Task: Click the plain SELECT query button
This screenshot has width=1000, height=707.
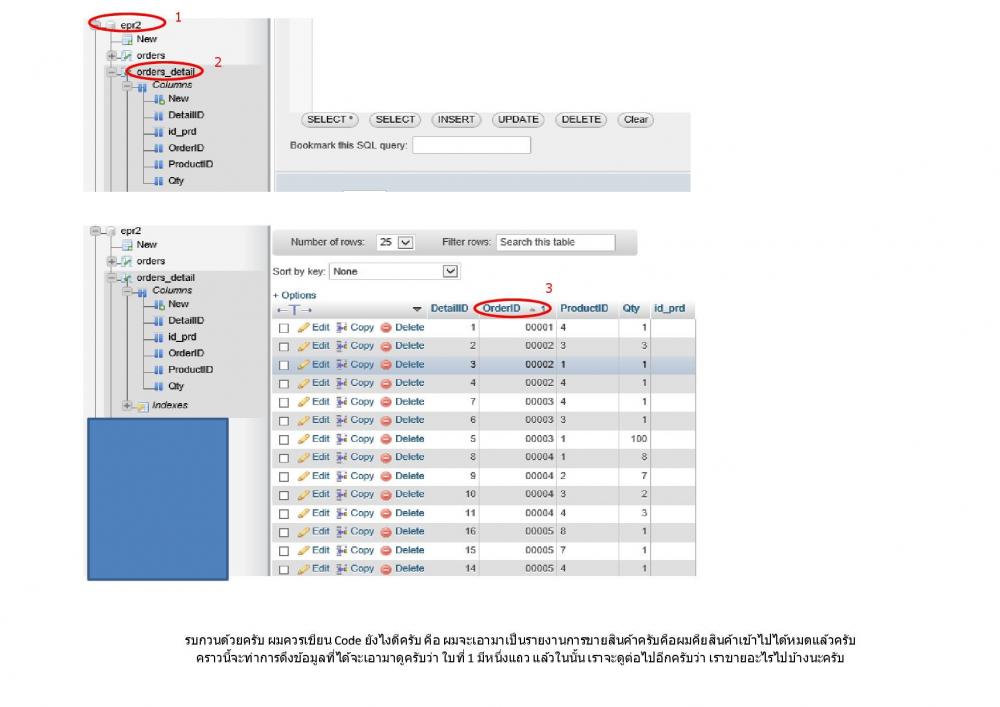Action: pos(395,120)
